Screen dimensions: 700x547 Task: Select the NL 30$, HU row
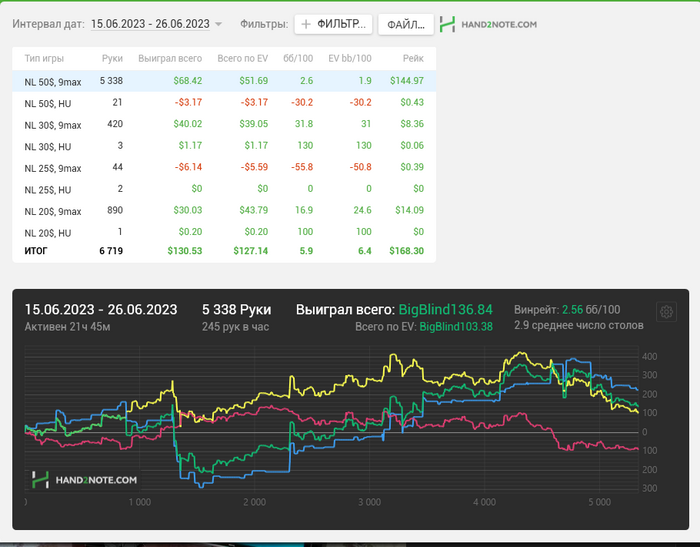(x=224, y=146)
